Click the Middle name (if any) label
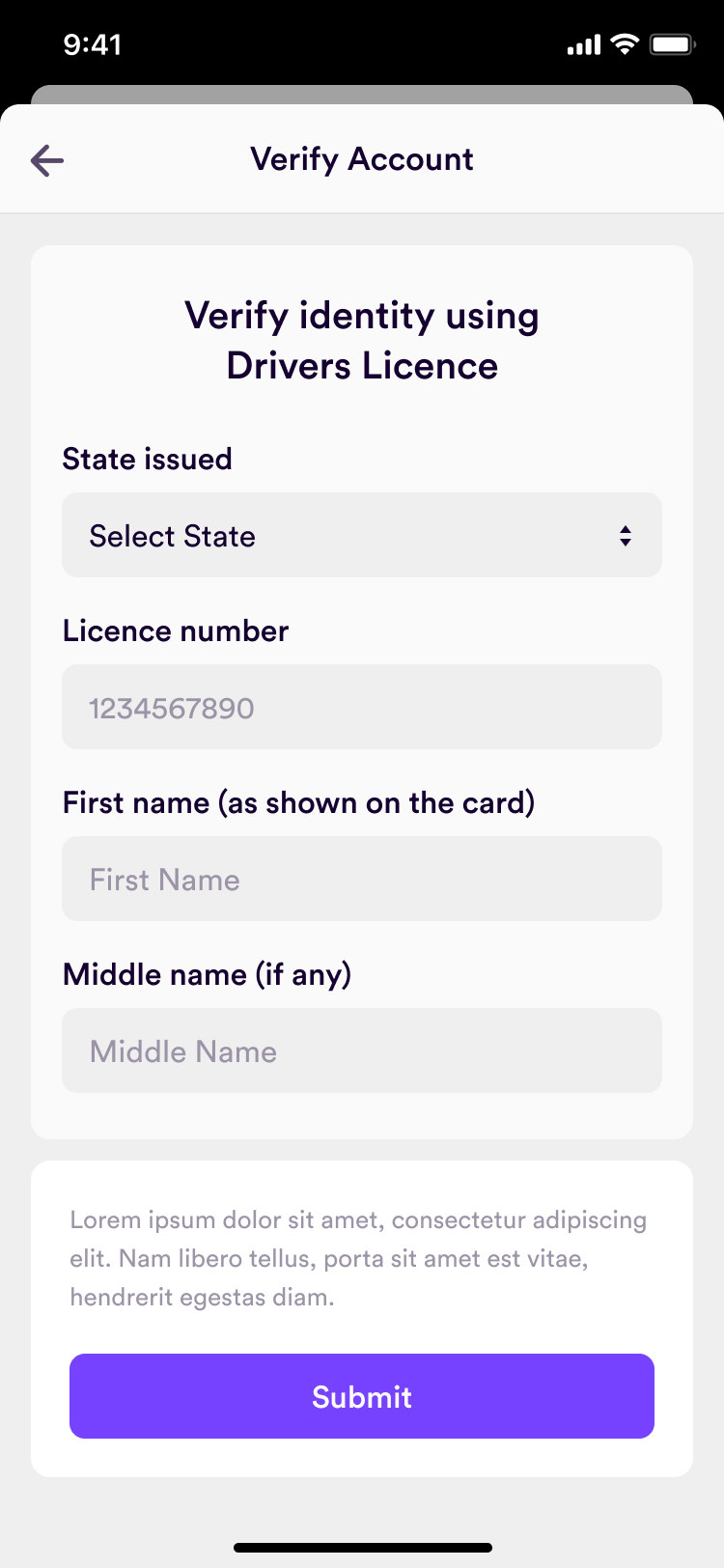Screen dimensions: 724x1568 tap(207, 975)
